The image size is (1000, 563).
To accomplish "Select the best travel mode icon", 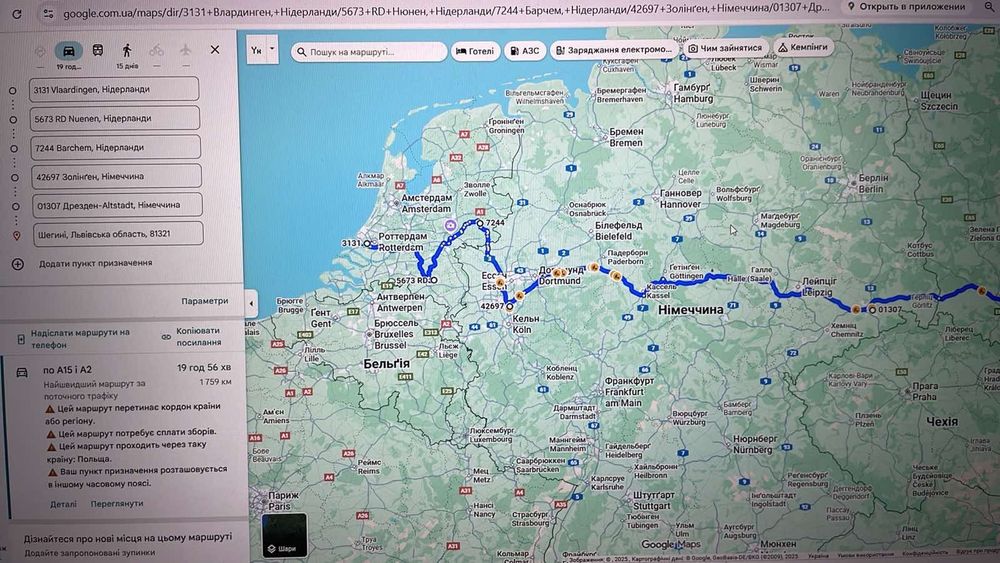I will coord(40,51).
